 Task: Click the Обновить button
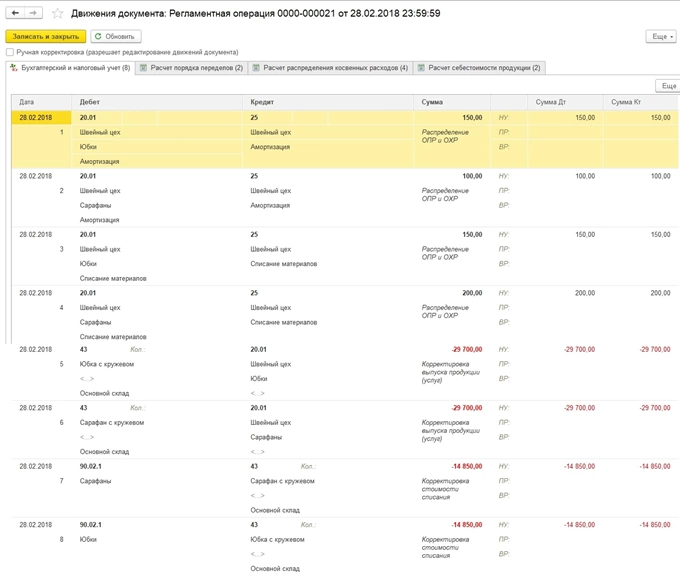tap(116, 36)
